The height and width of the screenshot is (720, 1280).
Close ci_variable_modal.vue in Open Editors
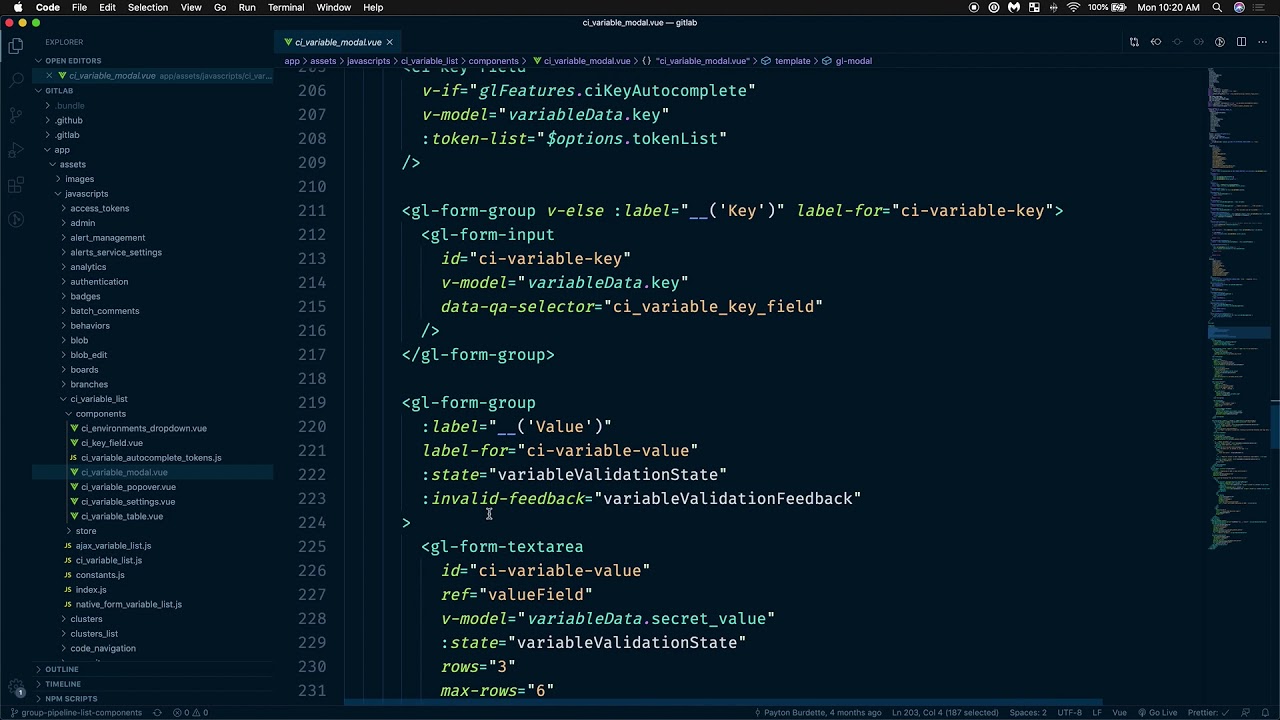click(49, 76)
